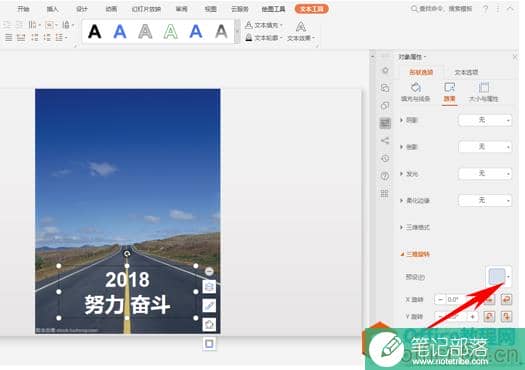The image size is (525, 370).
Task: Click the help circle icon in side strip
Action: coord(385,176)
